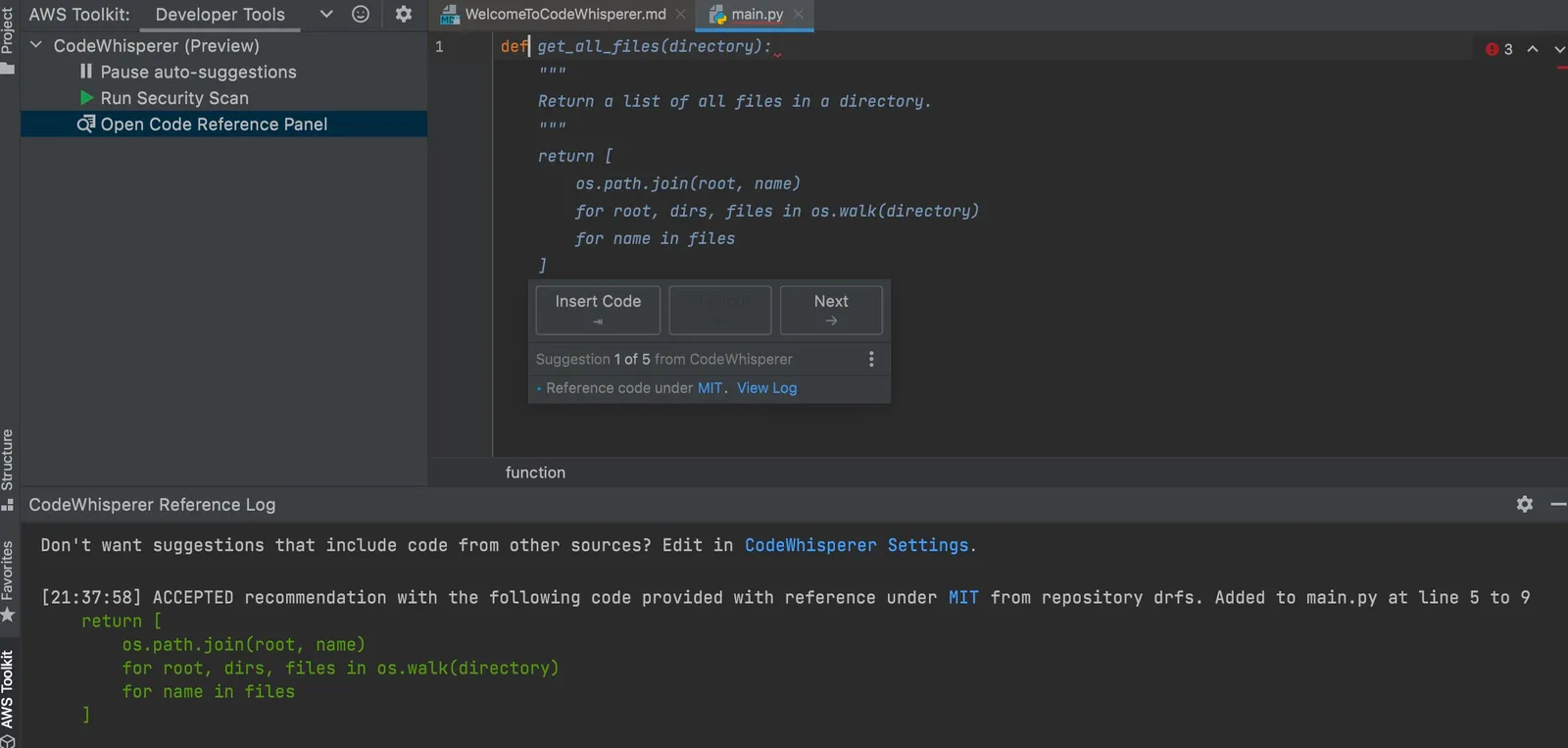1568x748 pixels.
Task: Click the docstring 'Return a list of all files in a directory.'
Action: tap(734, 101)
